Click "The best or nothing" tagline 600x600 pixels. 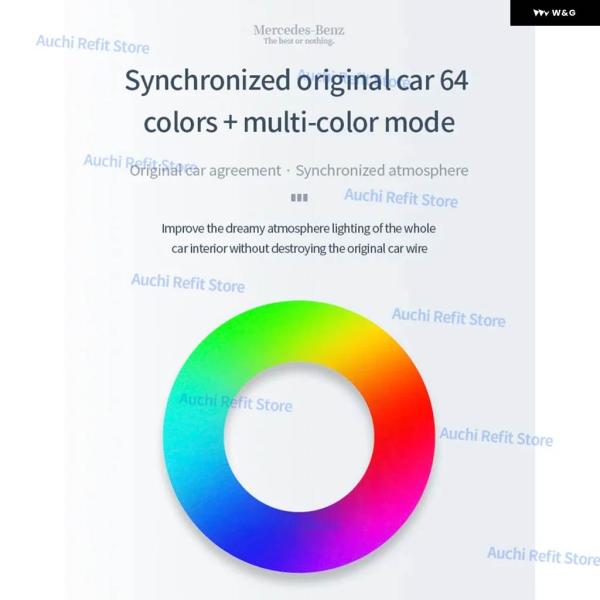click(298, 42)
